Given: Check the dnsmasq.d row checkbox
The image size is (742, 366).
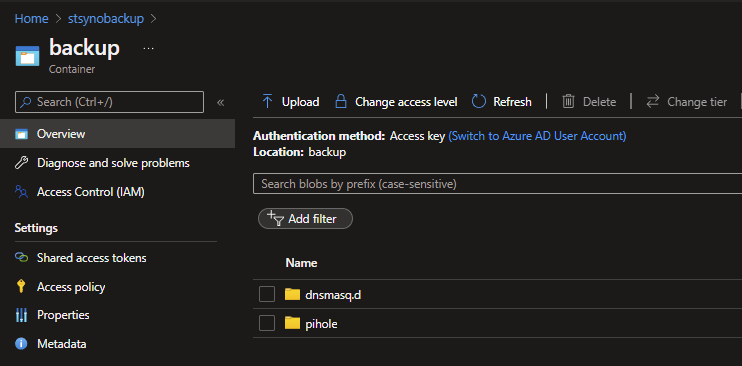Looking at the screenshot, I should [267, 295].
